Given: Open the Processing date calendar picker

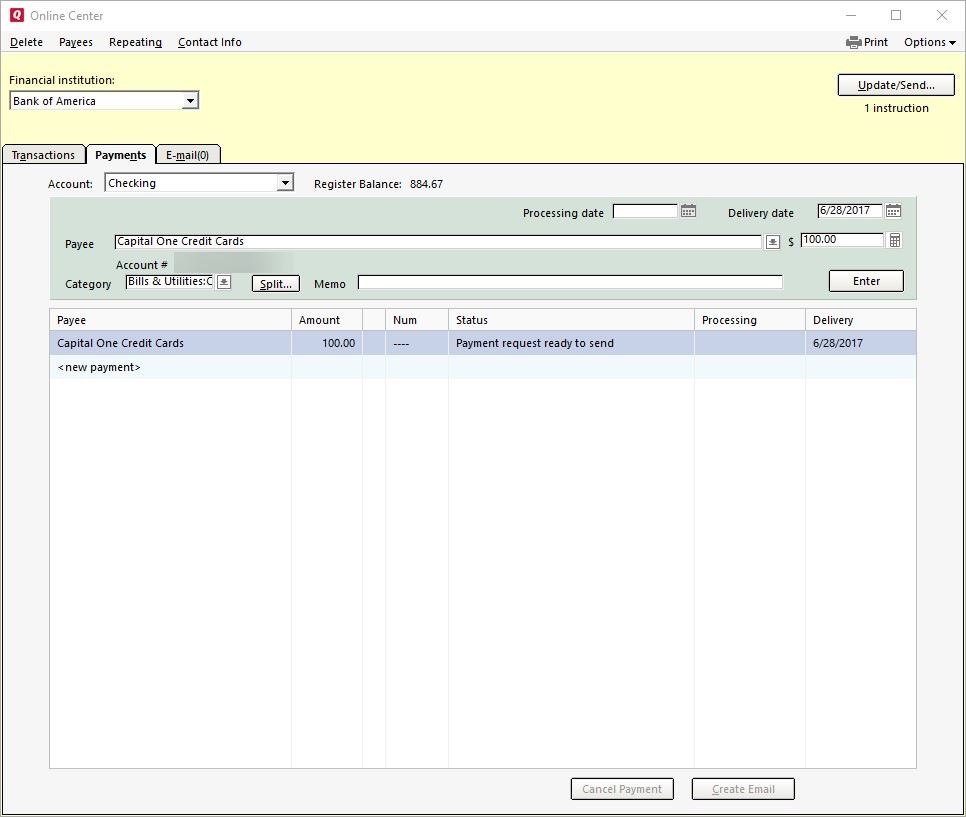Looking at the screenshot, I should pyautogui.click(x=688, y=211).
